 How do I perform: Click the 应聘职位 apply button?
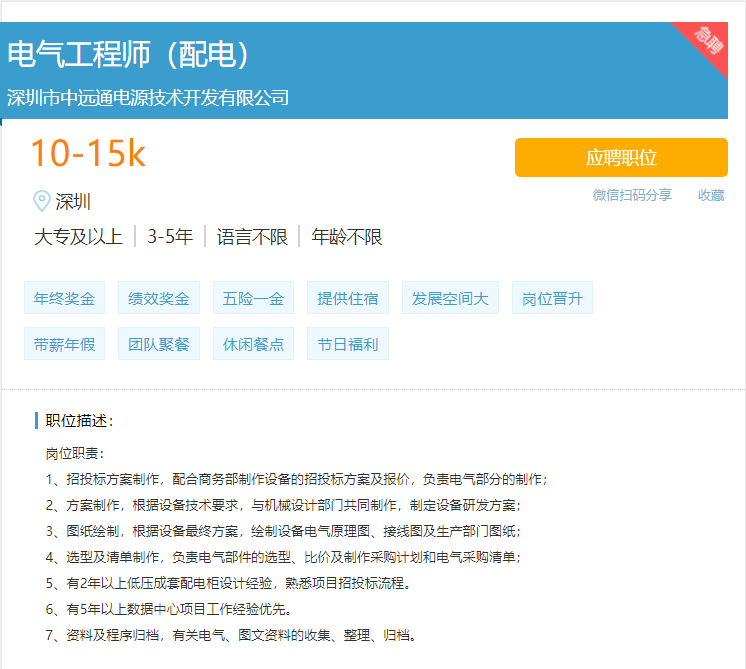click(x=621, y=157)
